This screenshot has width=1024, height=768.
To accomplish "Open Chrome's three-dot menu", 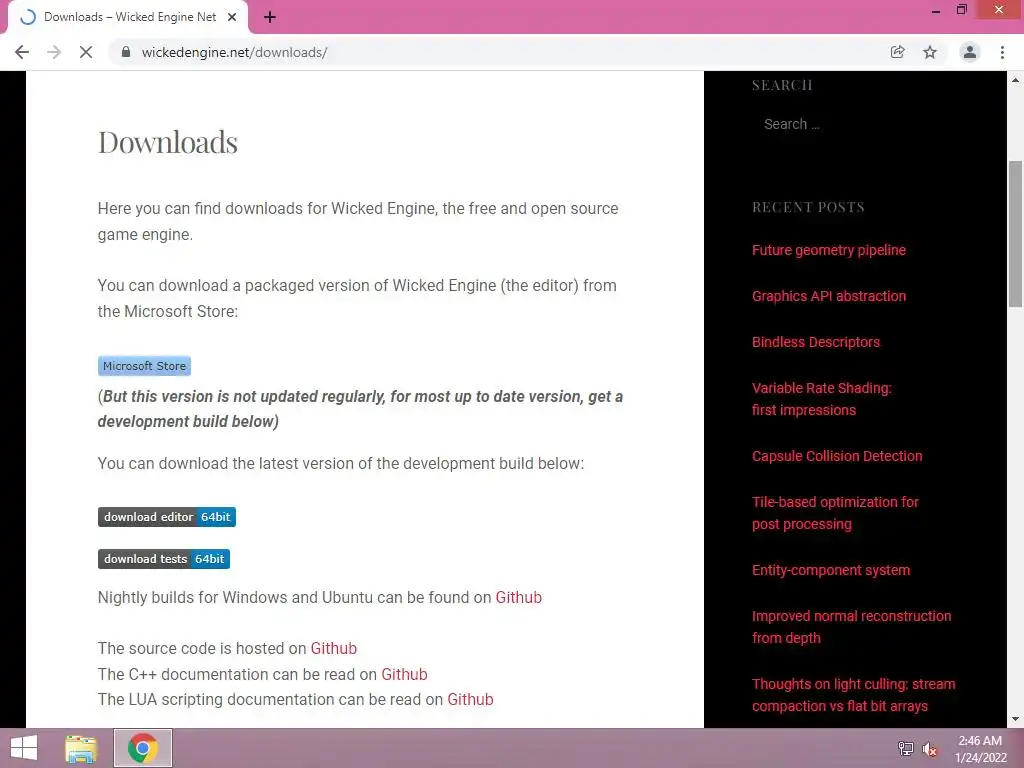I will (1002, 52).
